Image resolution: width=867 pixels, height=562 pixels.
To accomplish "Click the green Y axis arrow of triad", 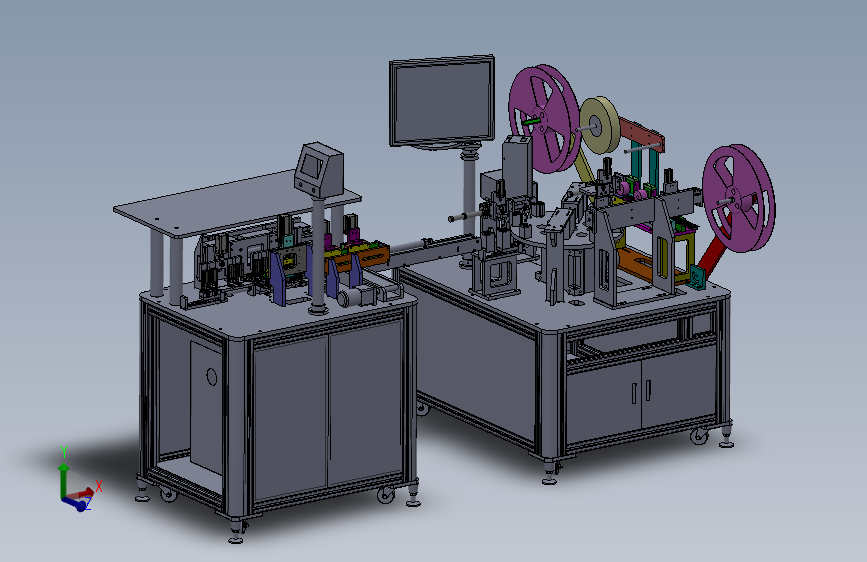I will [x=64, y=479].
